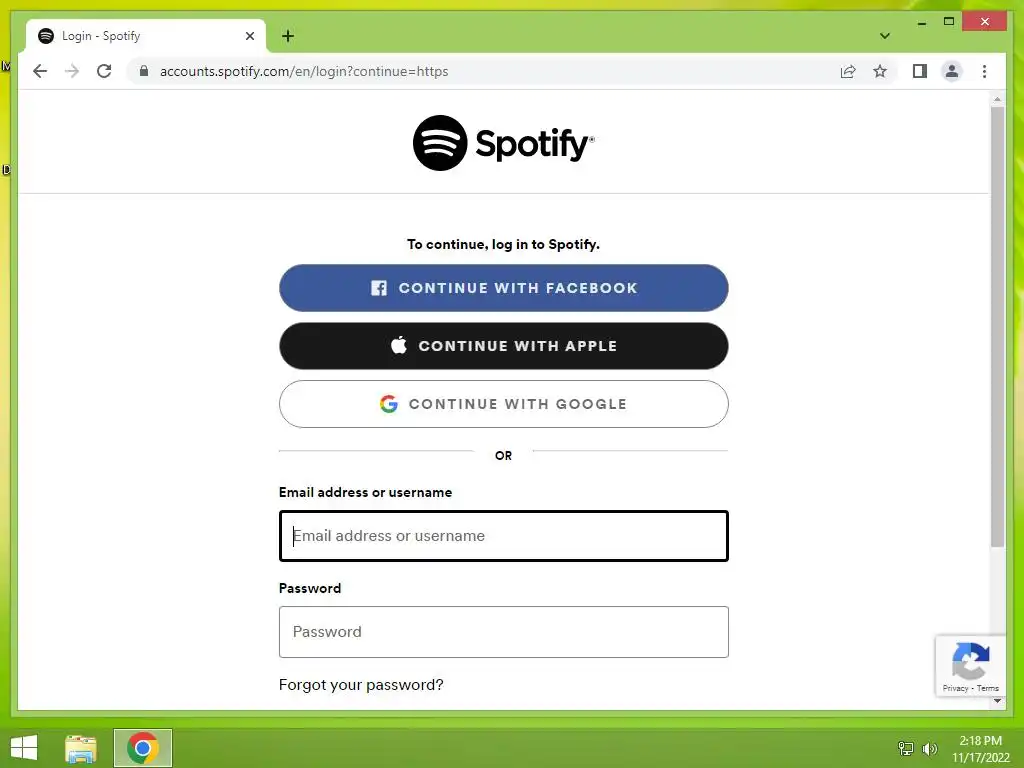Image resolution: width=1024 pixels, height=768 pixels.
Task: Close the Login - Spotify tab
Action: click(x=249, y=36)
